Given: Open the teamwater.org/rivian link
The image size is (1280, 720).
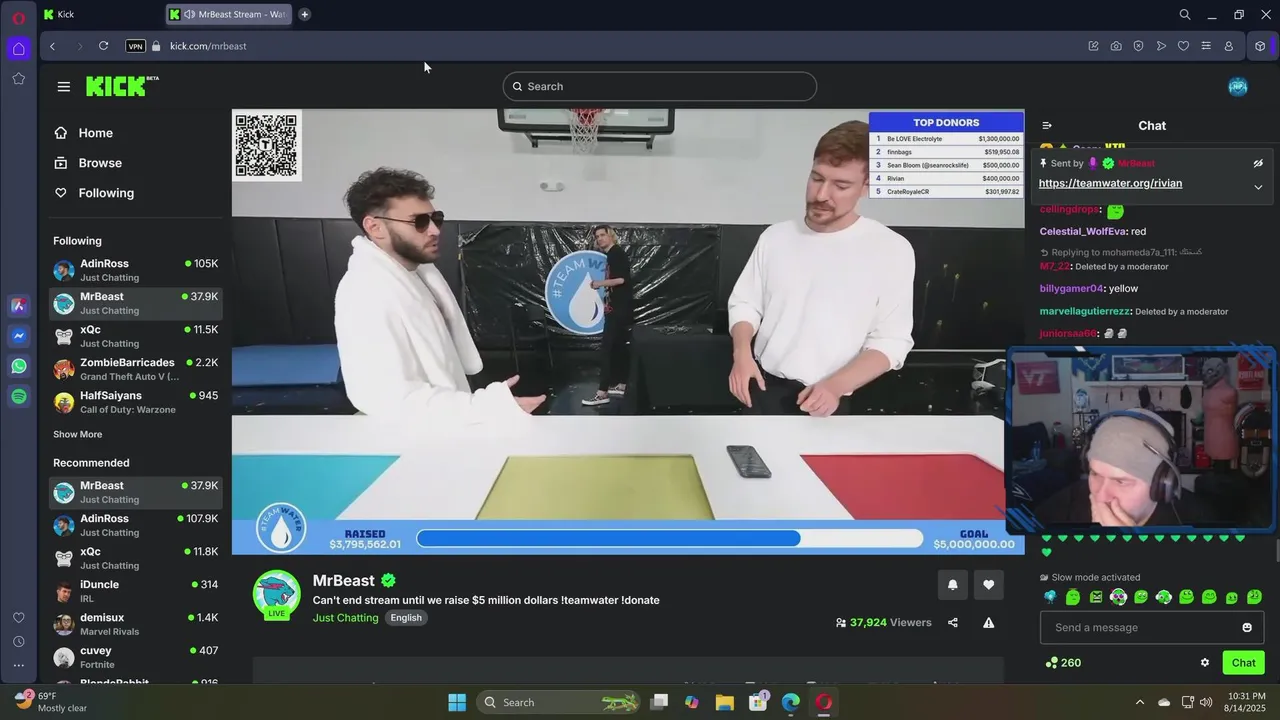Looking at the screenshot, I should tap(1110, 183).
